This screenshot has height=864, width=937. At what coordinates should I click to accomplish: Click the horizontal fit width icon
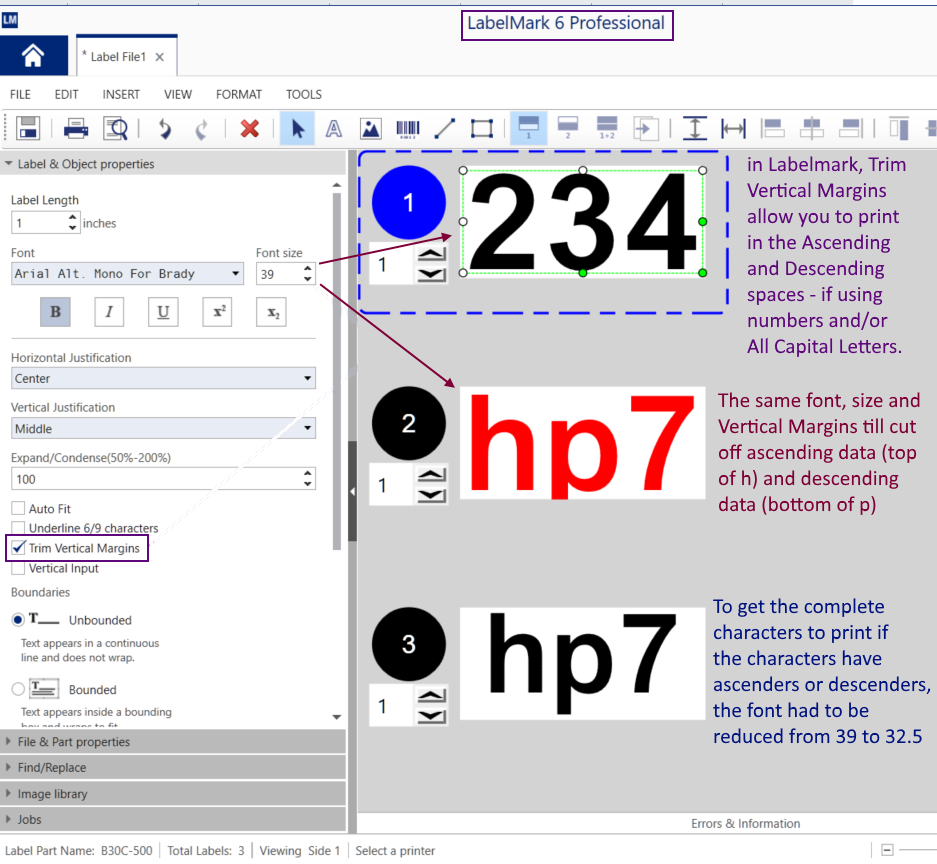click(733, 128)
